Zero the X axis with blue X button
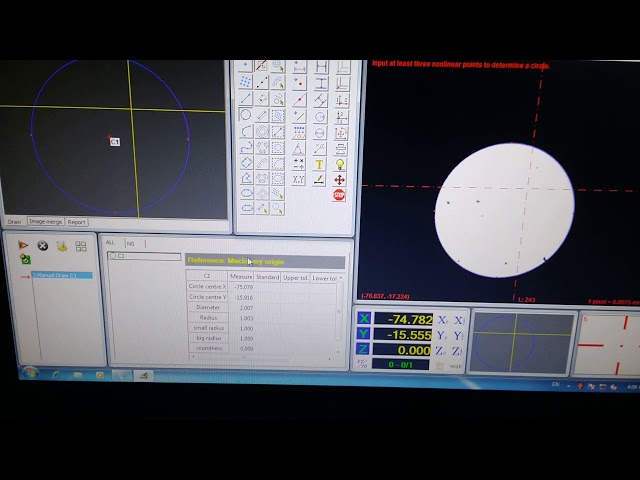 click(364, 318)
